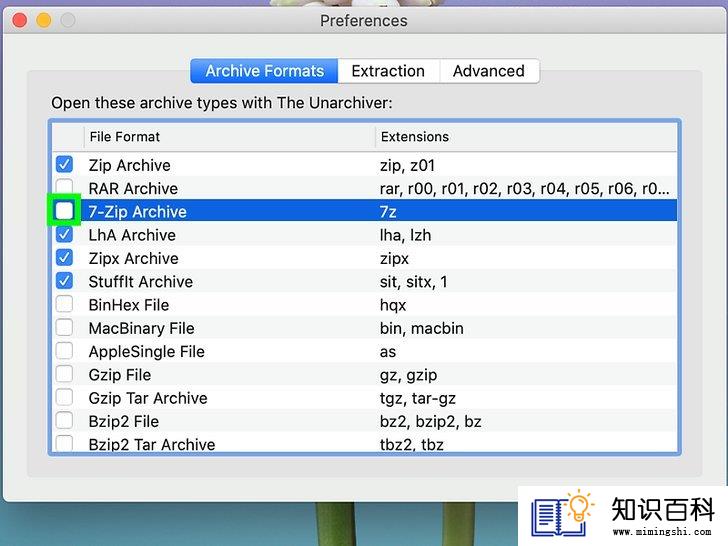Open the Extraction tab
Viewport: 728px width, 546px height.
click(x=388, y=71)
